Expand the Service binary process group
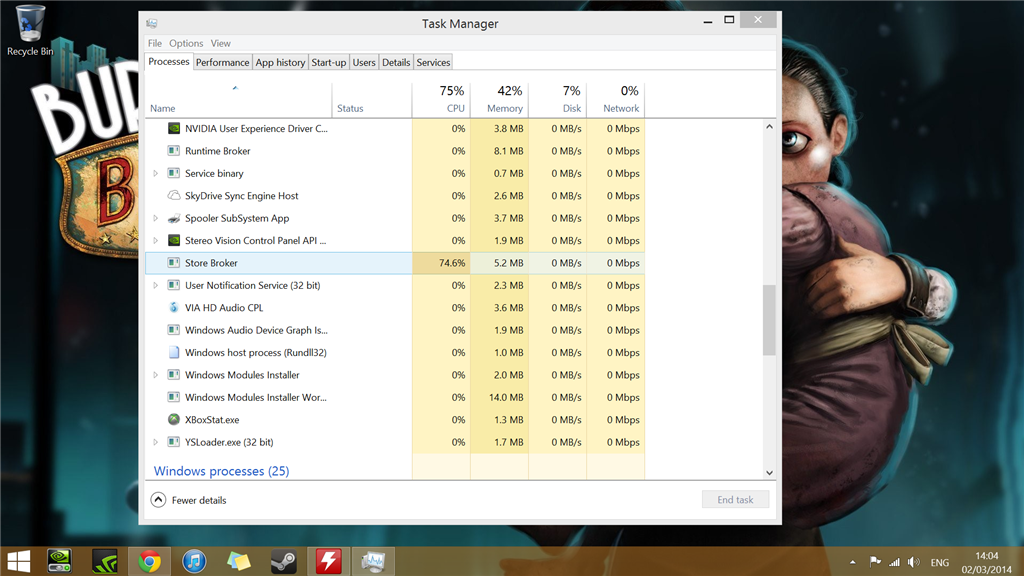Image resolution: width=1024 pixels, height=576 pixels. pyautogui.click(x=155, y=173)
